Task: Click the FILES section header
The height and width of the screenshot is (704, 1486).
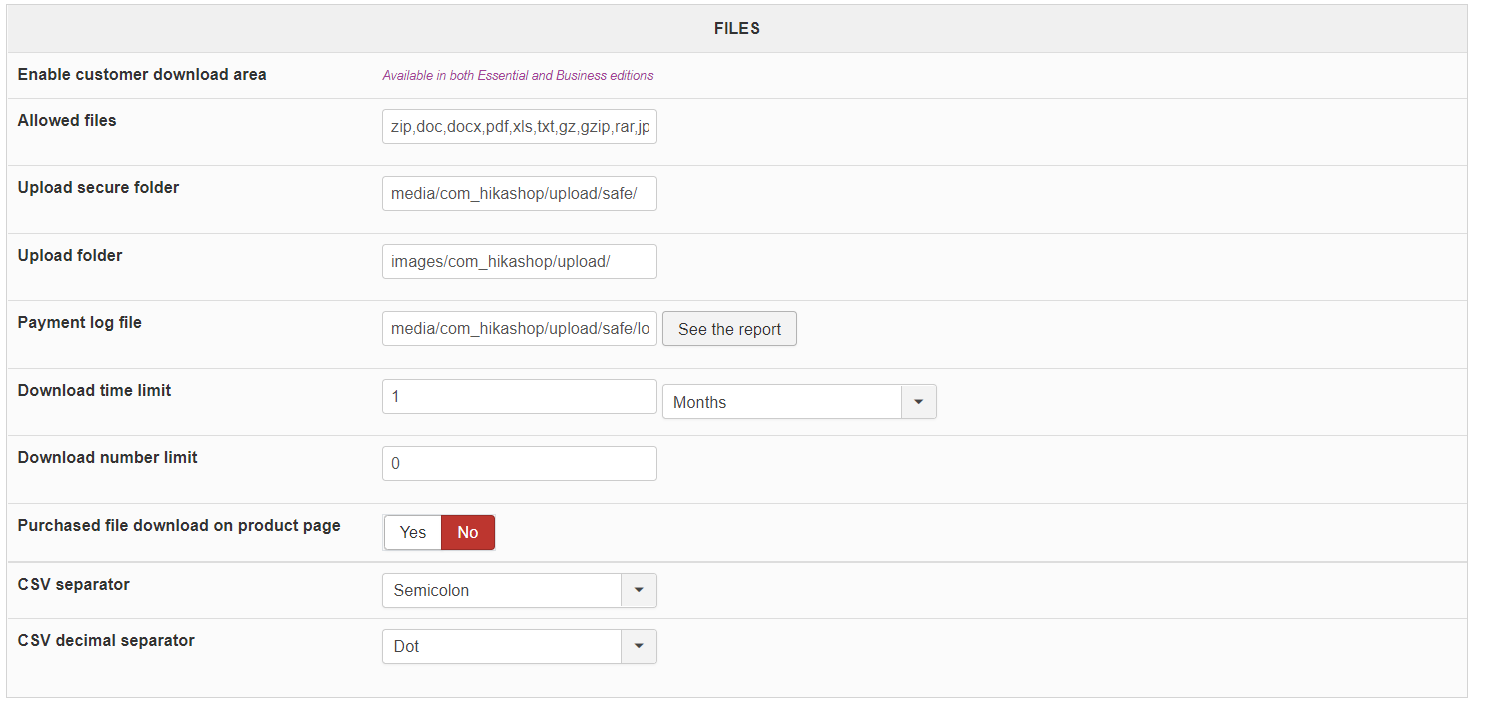Action: [737, 29]
